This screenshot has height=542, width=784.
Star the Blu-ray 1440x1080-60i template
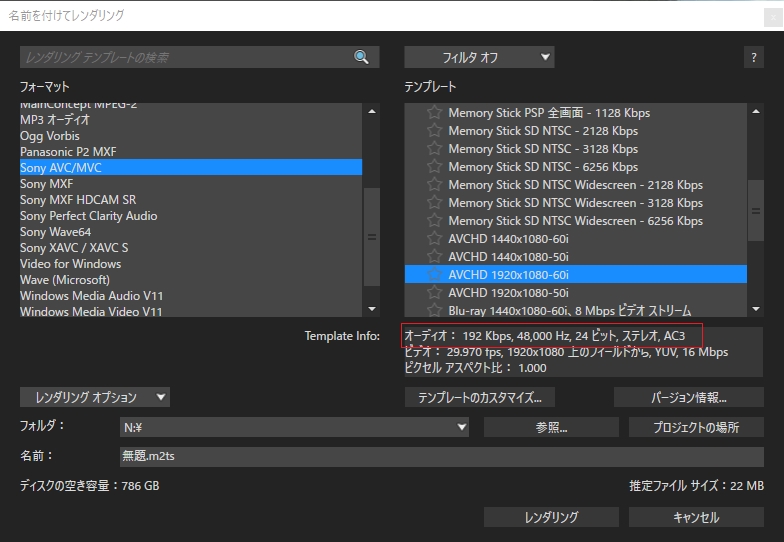(x=434, y=310)
